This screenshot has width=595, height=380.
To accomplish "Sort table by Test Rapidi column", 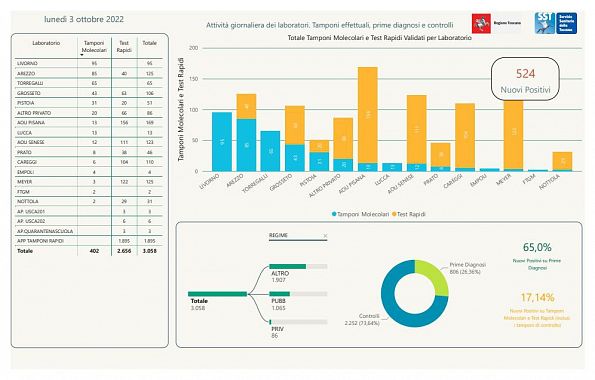I will pyautogui.click(x=124, y=47).
